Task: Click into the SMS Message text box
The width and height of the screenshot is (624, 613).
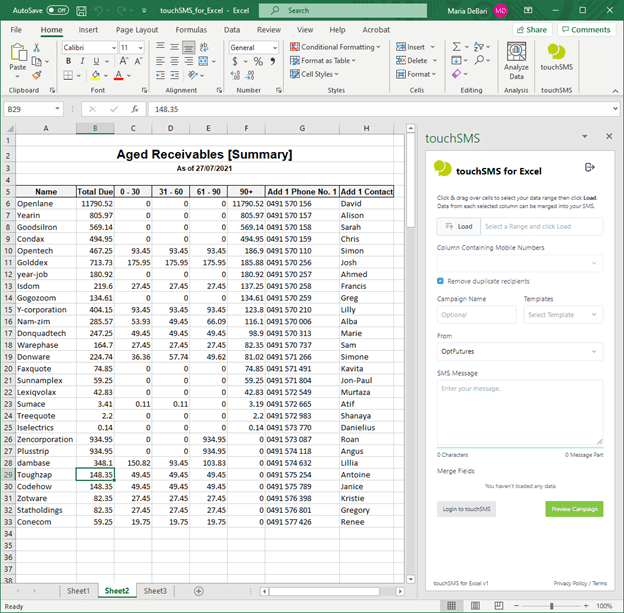Action: (519, 412)
